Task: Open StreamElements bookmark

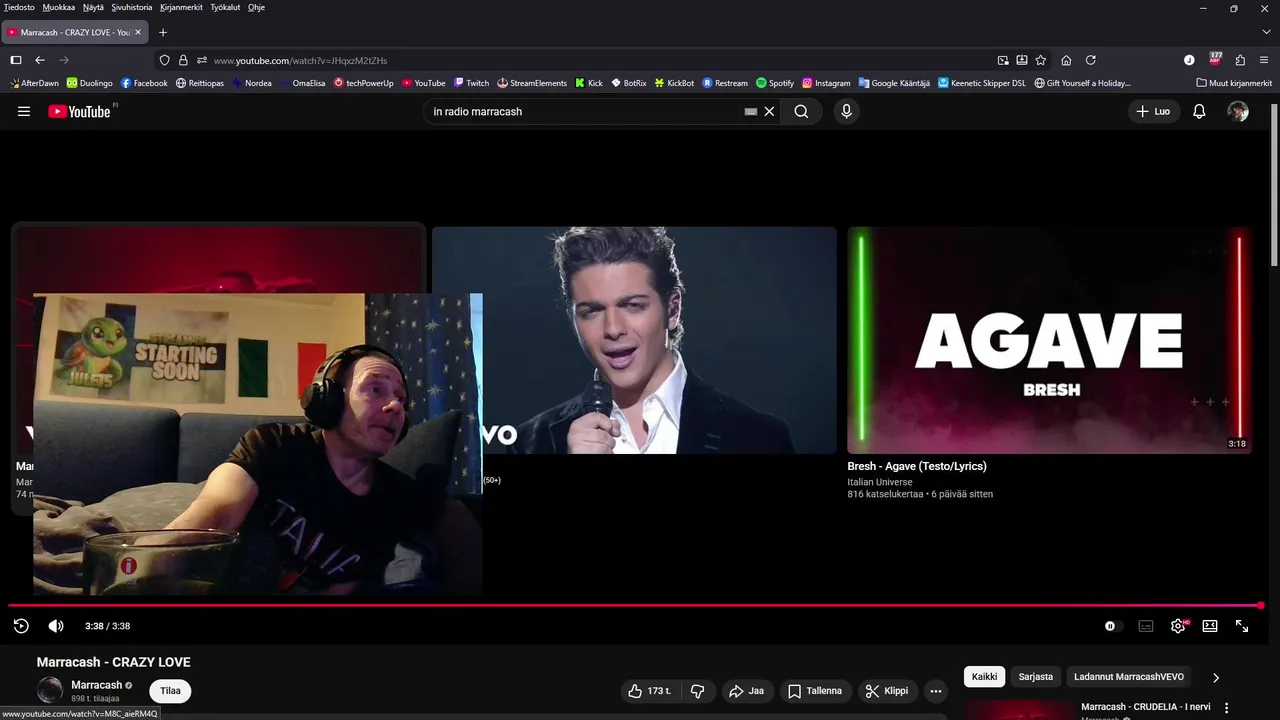Action: [532, 83]
